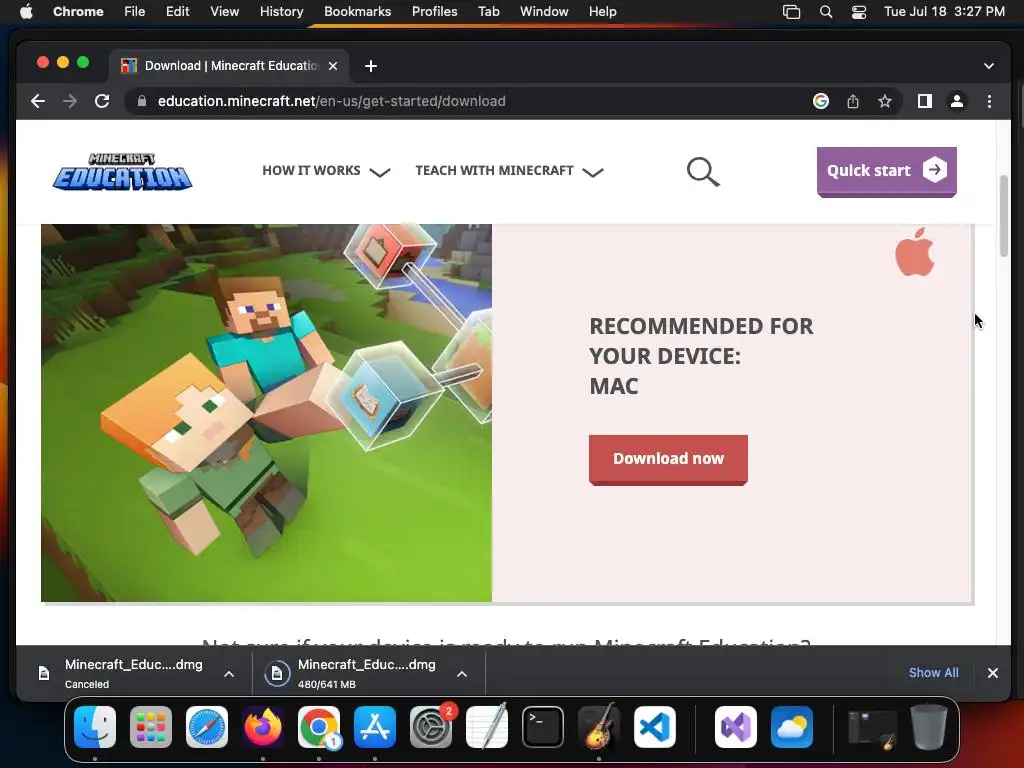Close the Download Minecraft Education tab
1024x768 pixels.
pos(333,66)
